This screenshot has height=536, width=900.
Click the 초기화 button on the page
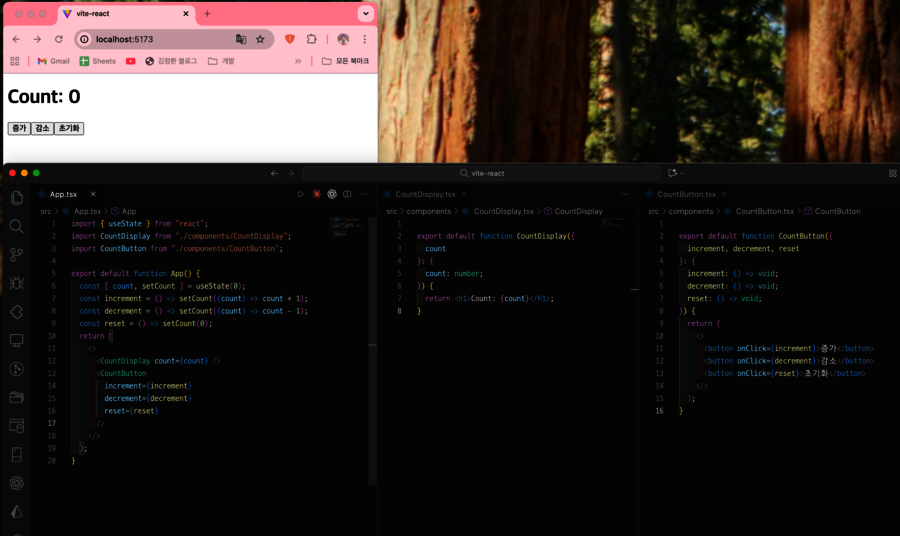click(x=68, y=128)
